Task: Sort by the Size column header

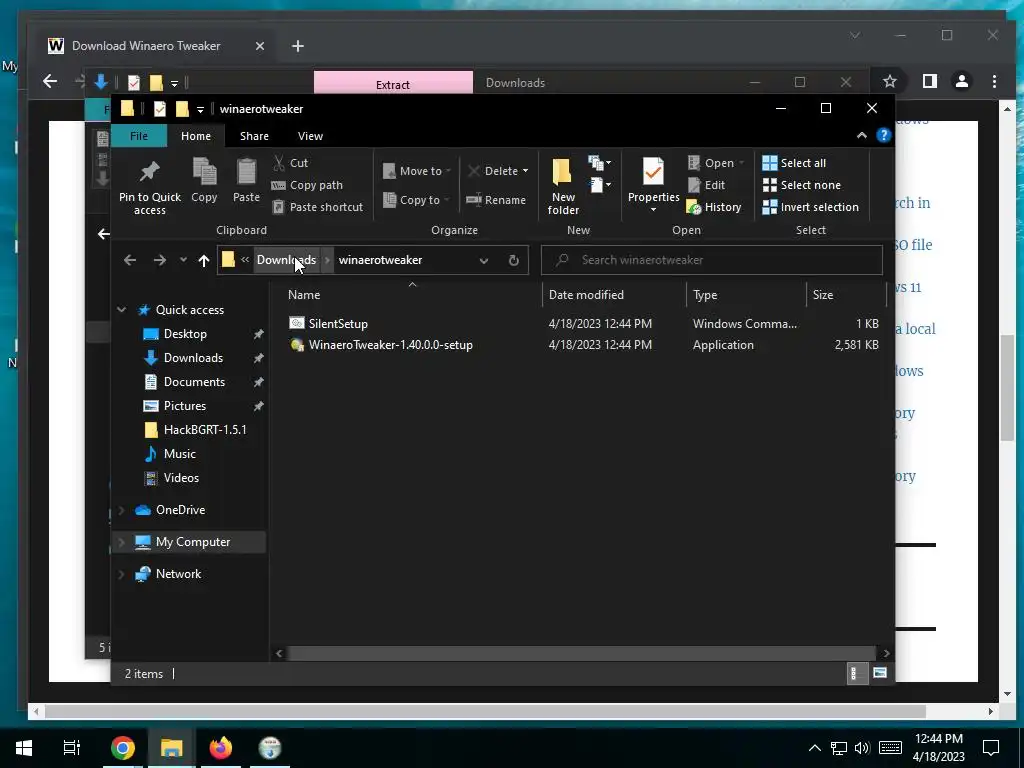Action: coord(846,295)
